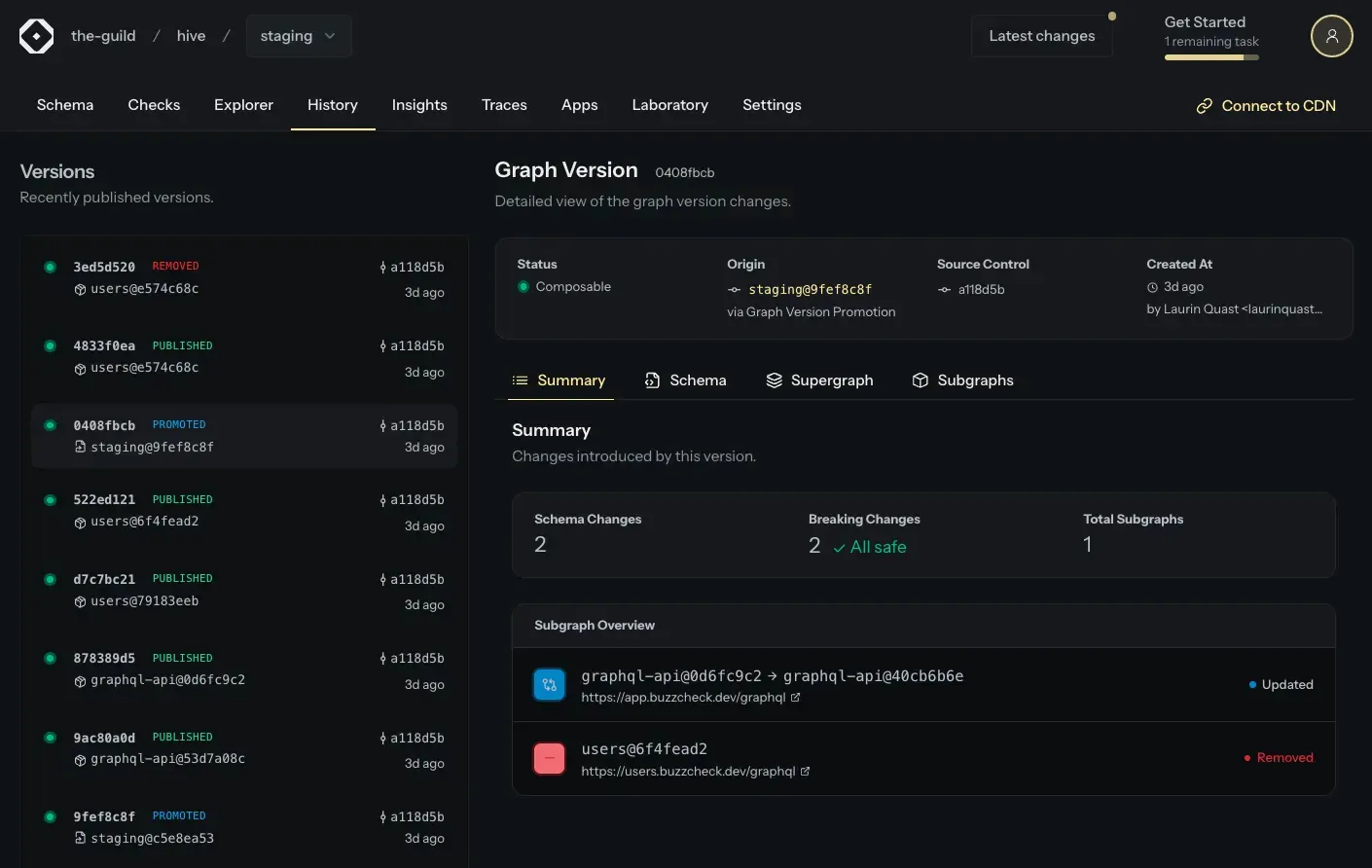Navigate to the-guild organization breadcrumb
The width and height of the screenshot is (1372, 868).
tap(103, 36)
